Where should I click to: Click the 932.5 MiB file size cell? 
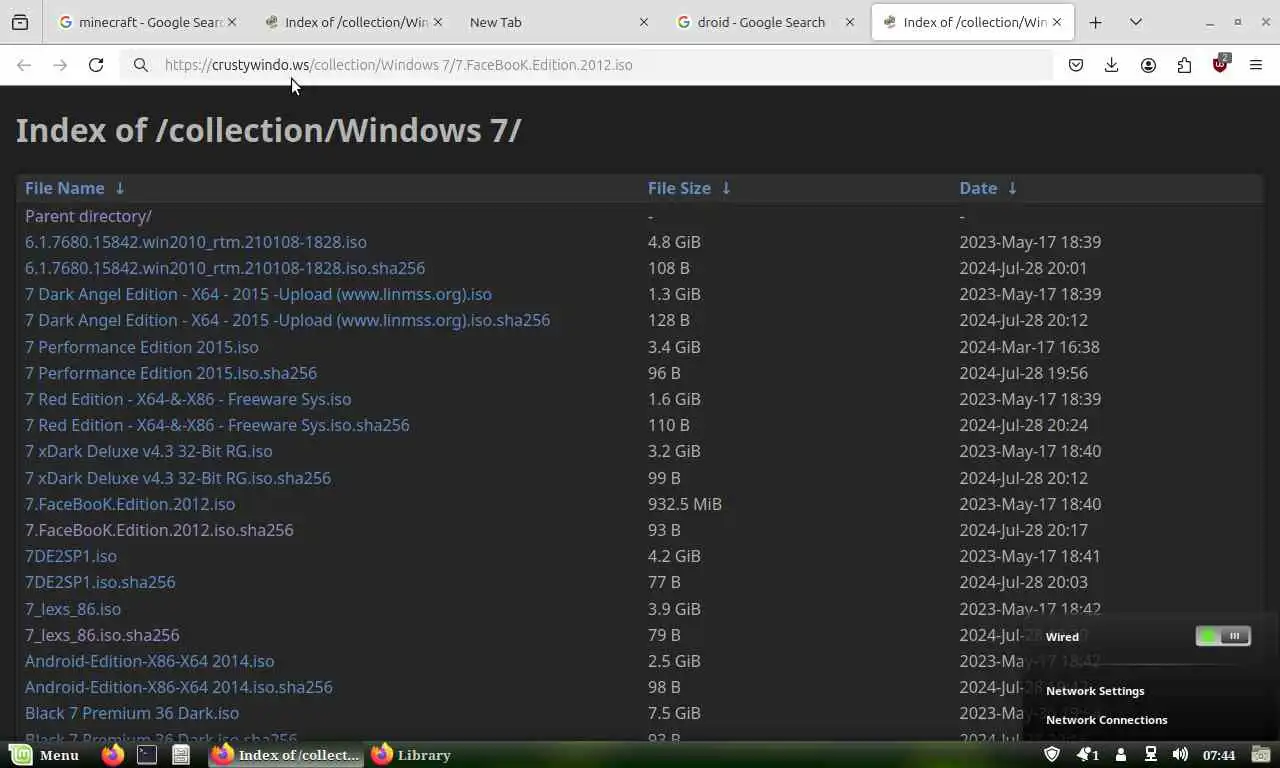point(685,504)
